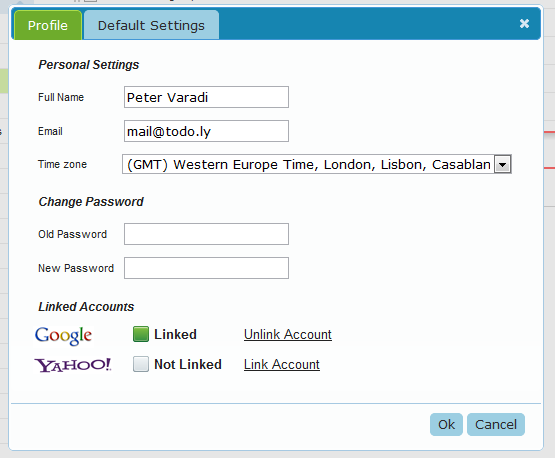The height and width of the screenshot is (458, 555).
Task: Focus the Full Name field with Peter Varadi
Action: (206, 97)
